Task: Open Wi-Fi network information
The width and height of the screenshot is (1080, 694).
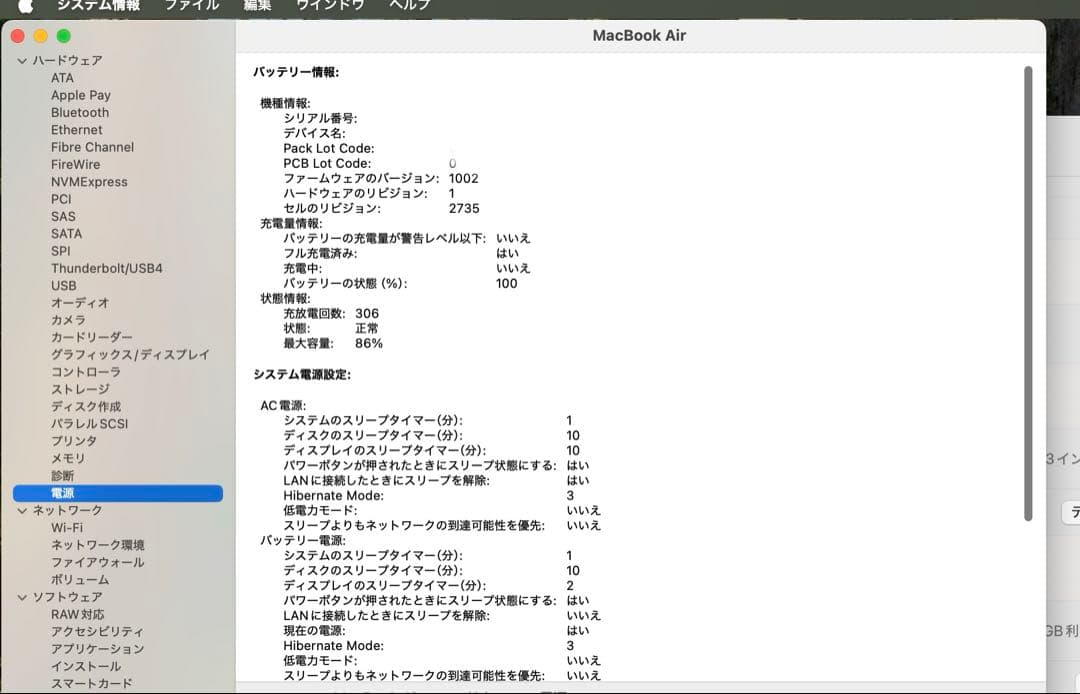Action: (68, 527)
